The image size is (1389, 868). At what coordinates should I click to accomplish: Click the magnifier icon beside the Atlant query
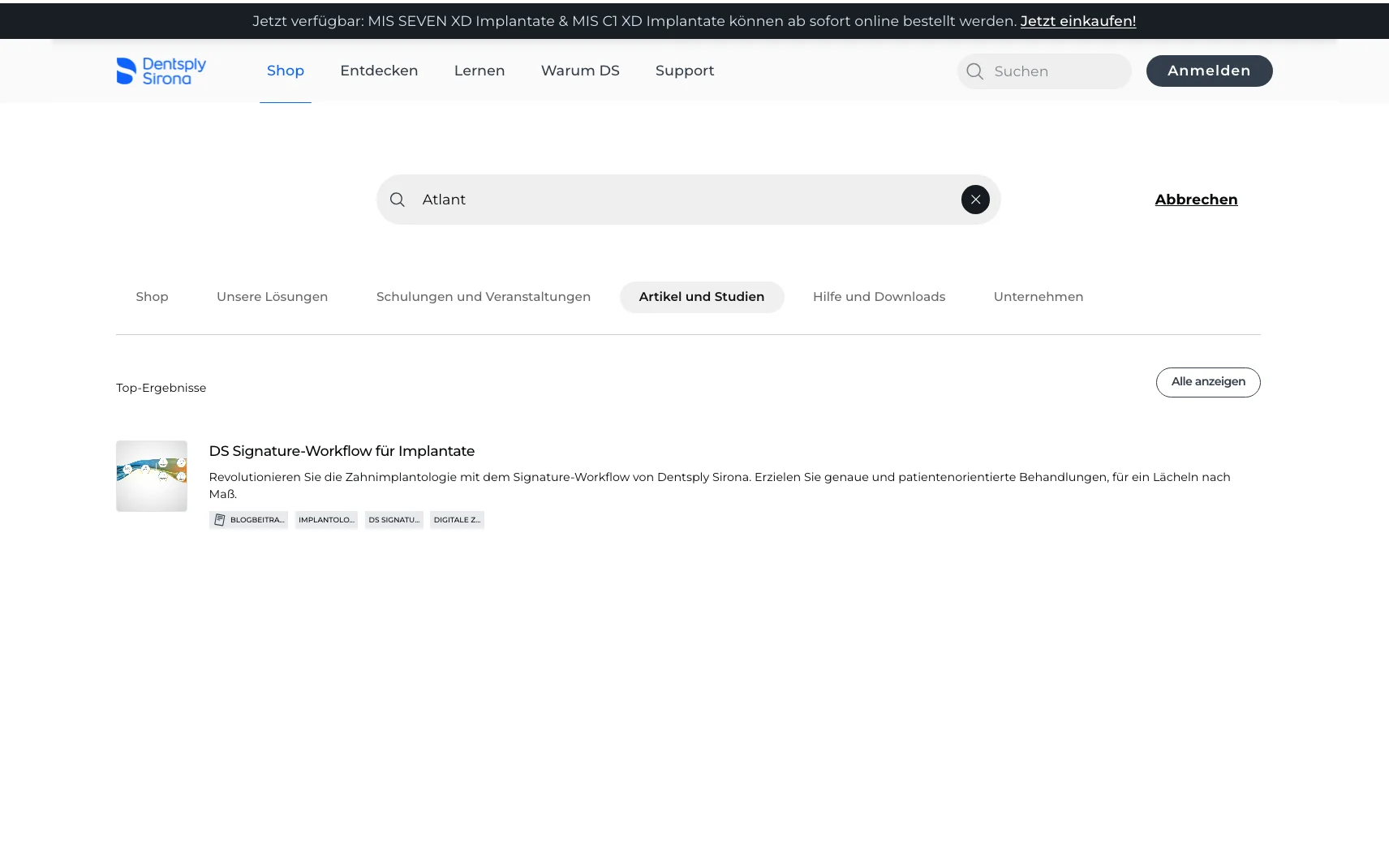pos(397,200)
